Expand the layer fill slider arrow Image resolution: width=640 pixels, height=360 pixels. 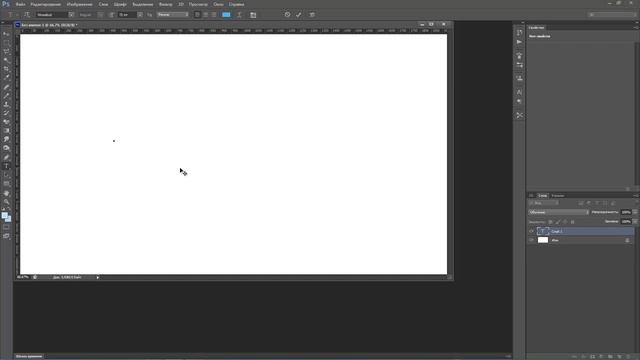tap(635, 222)
